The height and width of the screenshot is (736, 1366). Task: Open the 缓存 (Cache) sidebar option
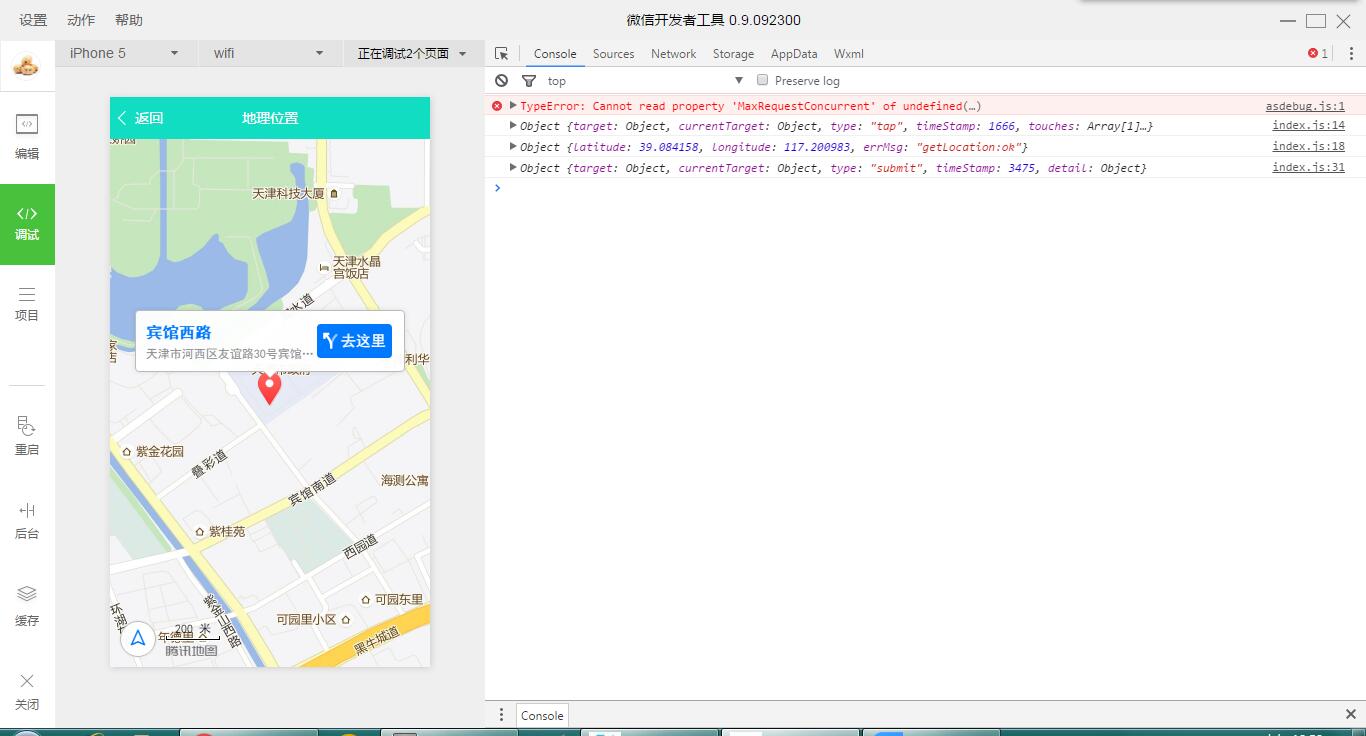tap(27, 607)
